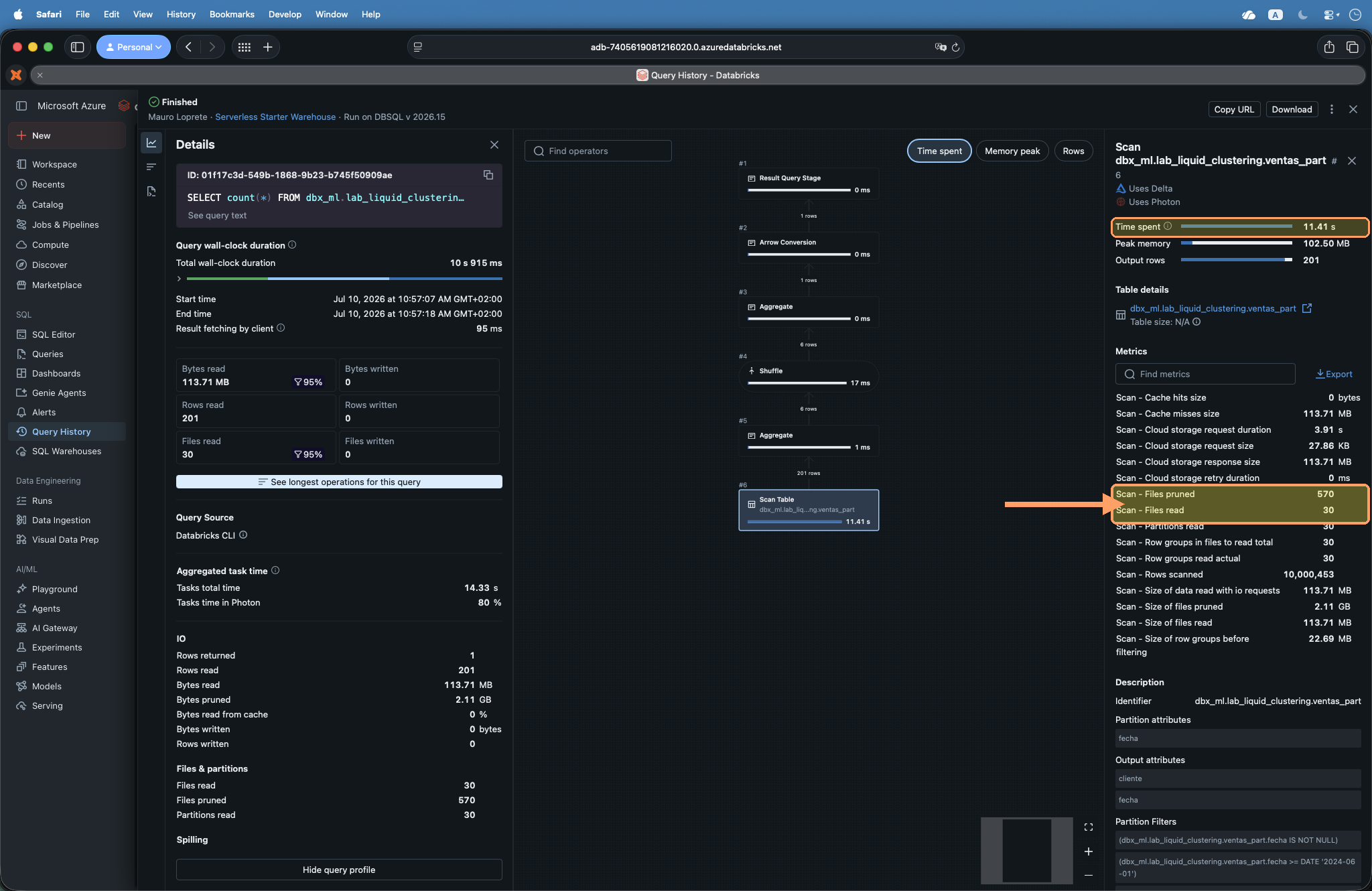Open the Queries sidebar item
1372x891 pixels.
[x=48, y=354]
